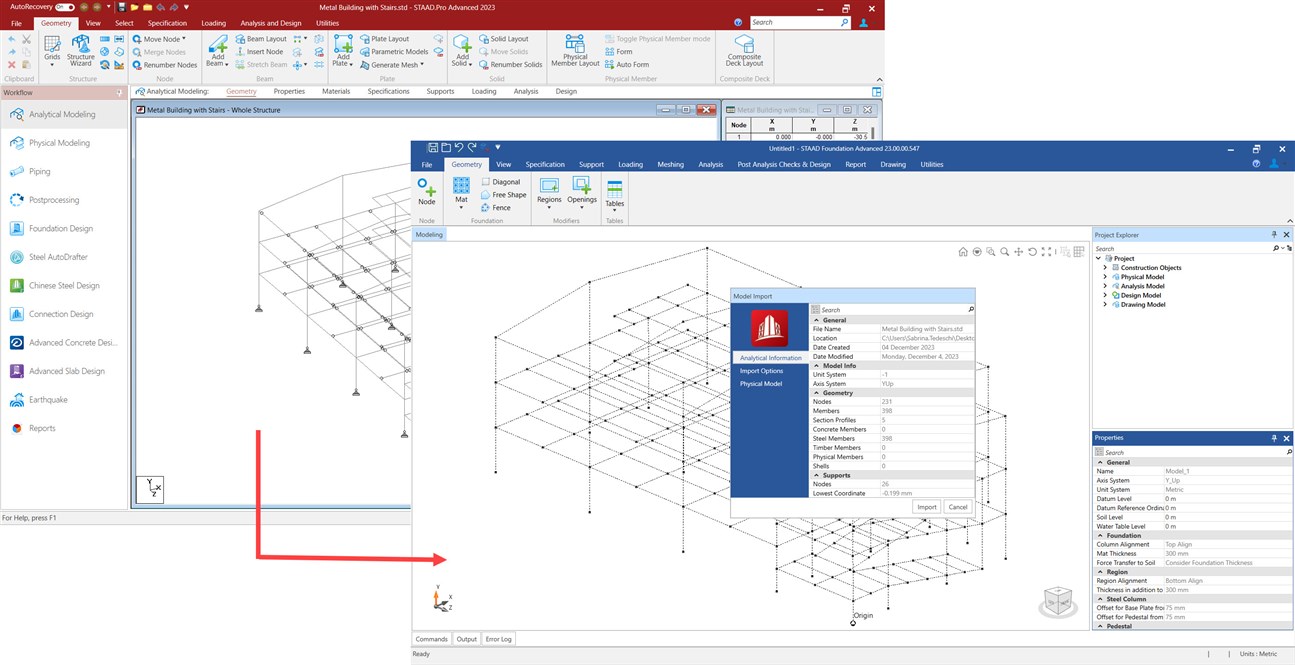Click the Properties panel search field

(x=1190, y=452)
